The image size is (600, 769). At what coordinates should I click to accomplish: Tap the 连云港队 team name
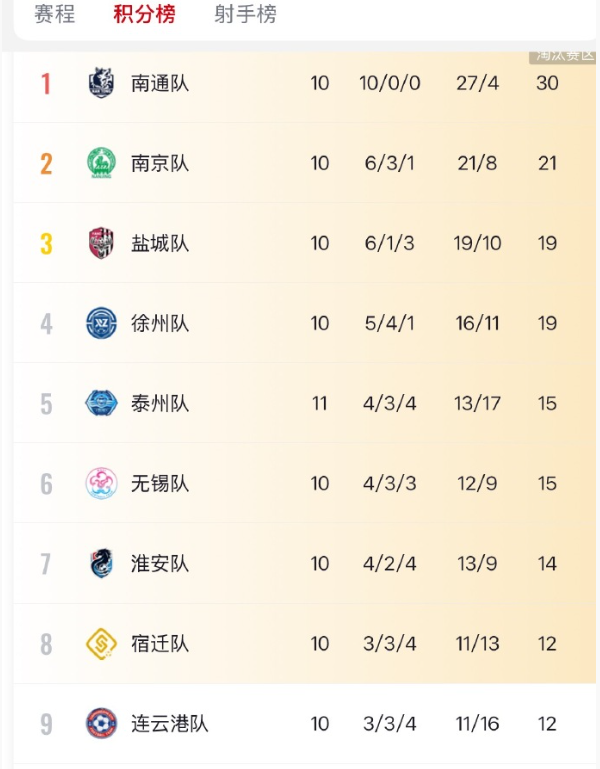170,723
